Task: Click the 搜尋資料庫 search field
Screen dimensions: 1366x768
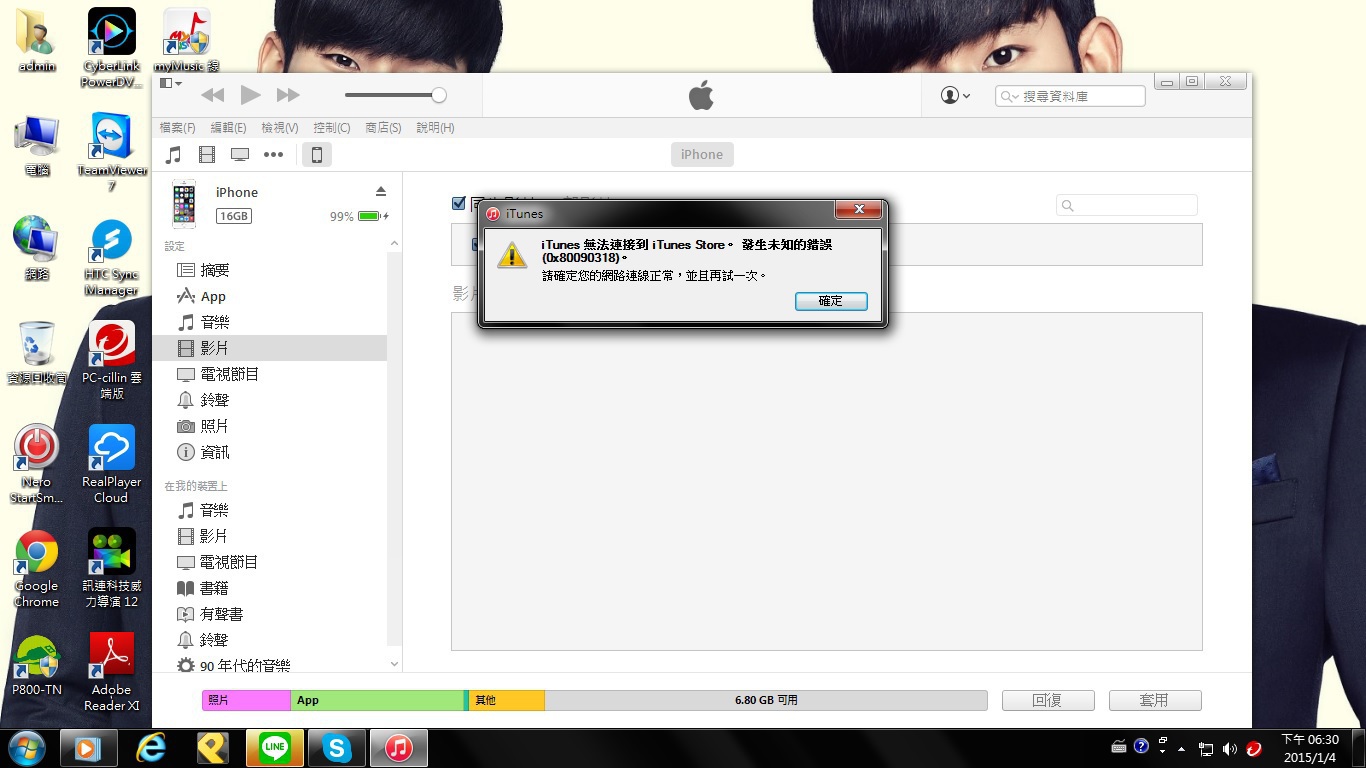Action: click(x=1070, y=96)
